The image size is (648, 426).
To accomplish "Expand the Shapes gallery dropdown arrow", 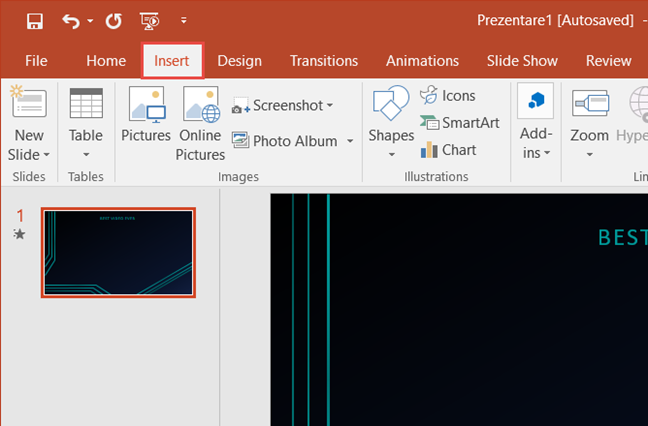I will [x=391, y=155].
